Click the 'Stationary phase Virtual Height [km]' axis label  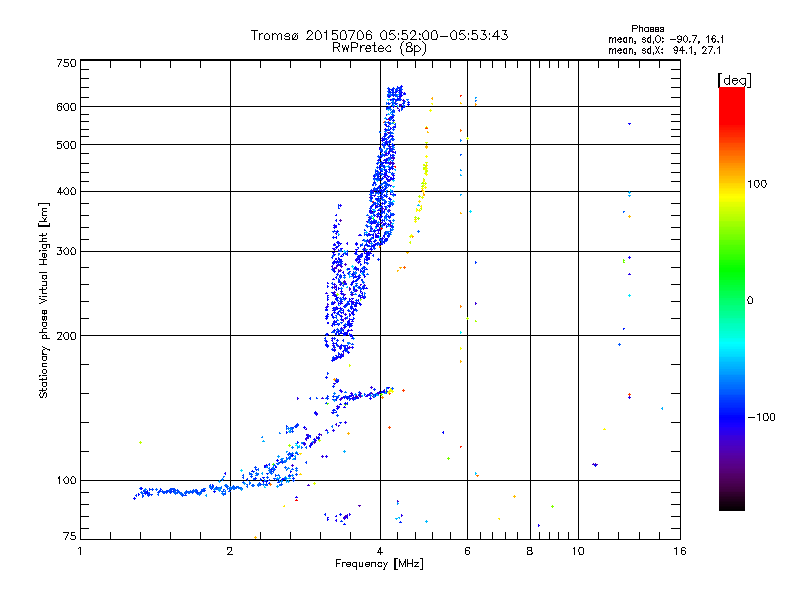(43, 300)
